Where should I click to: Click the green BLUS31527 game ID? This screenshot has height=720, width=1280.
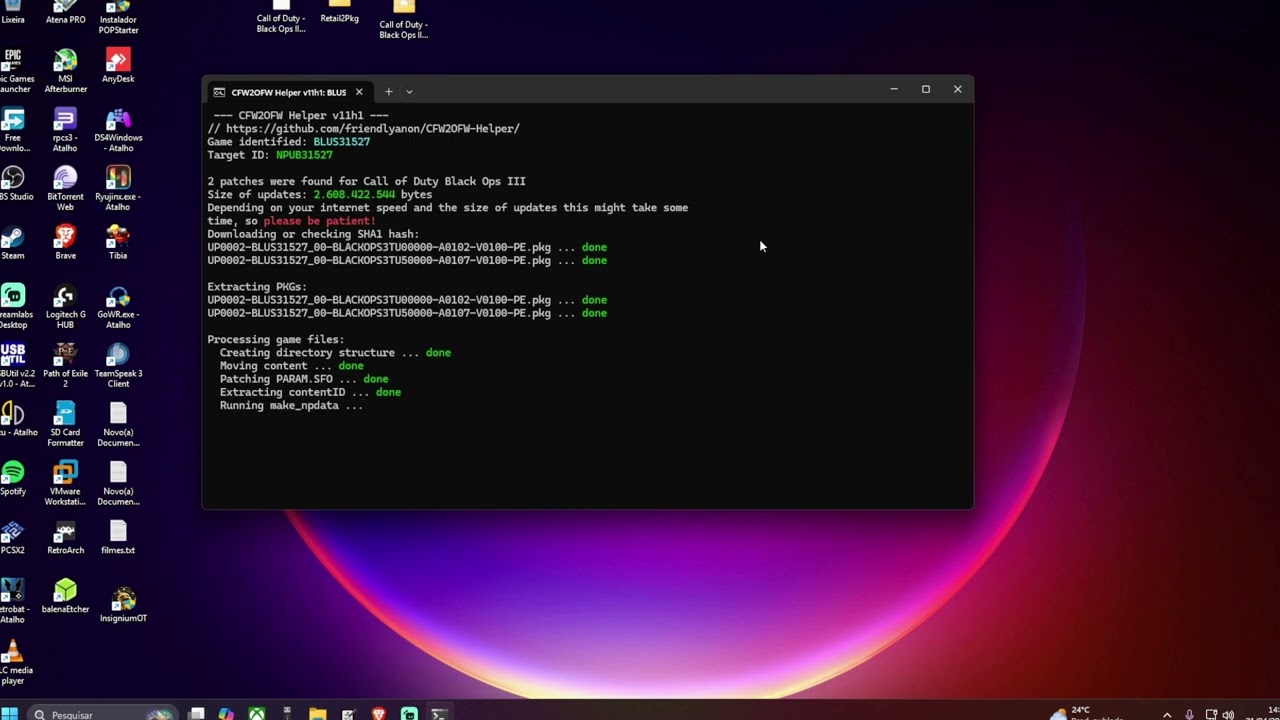(x=342, y=142)
